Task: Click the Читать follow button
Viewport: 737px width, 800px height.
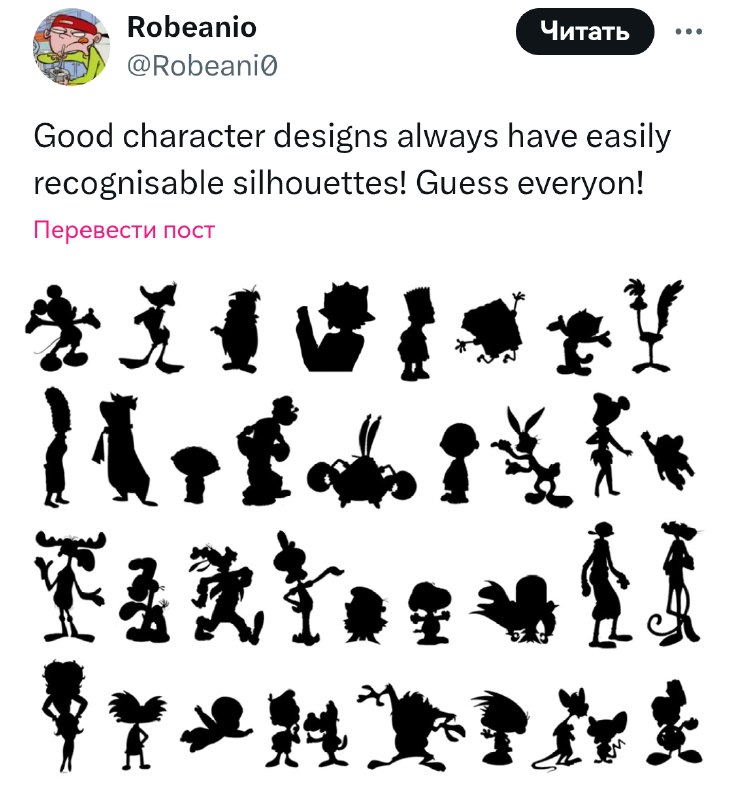Action: pyautogui.click(x=584, y=32)
